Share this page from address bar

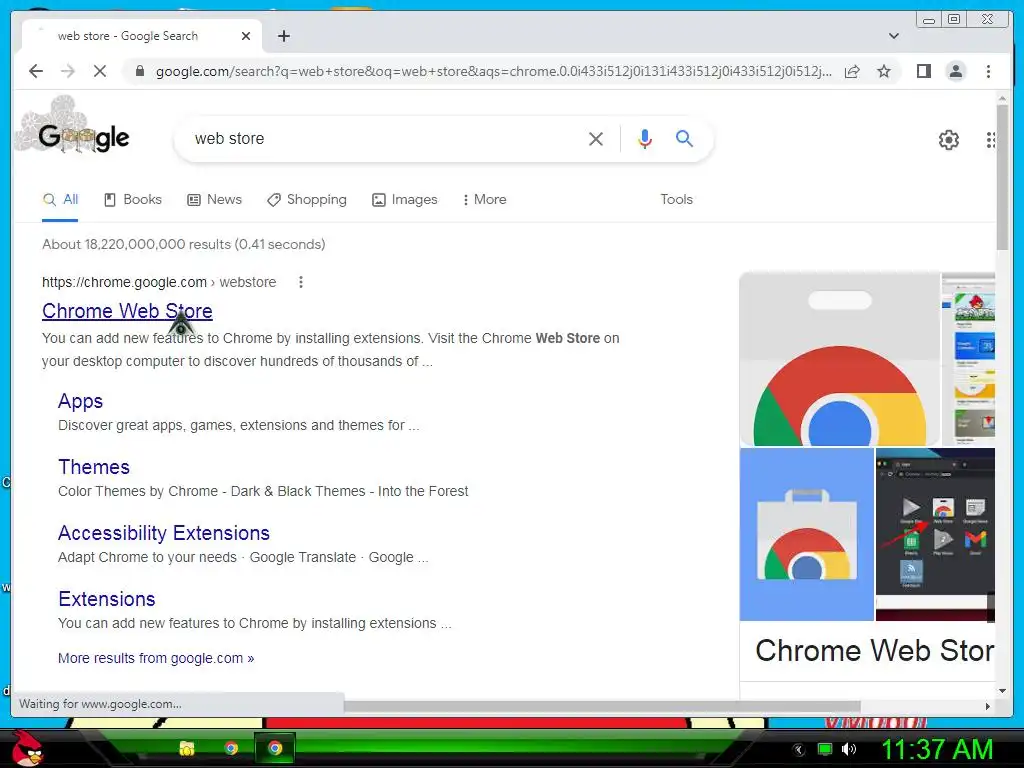852,71
